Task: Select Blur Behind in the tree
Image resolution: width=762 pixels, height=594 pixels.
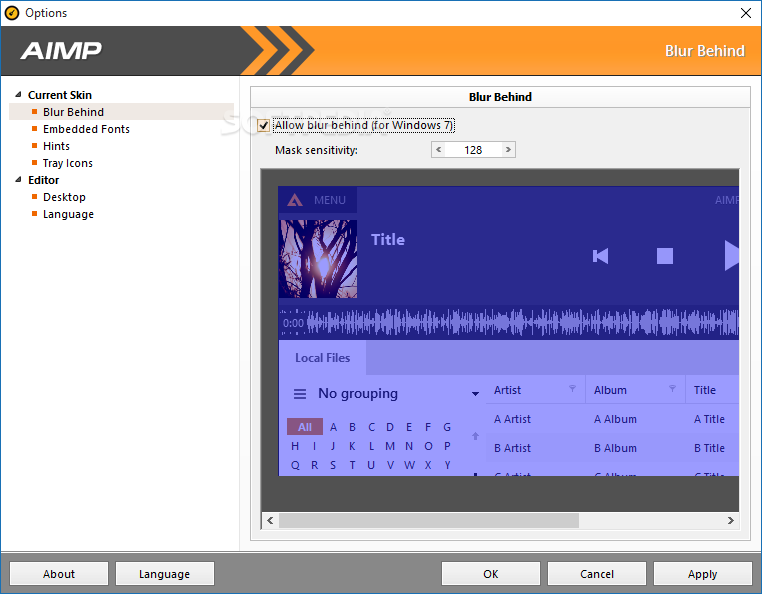Action: click(73, 112)
